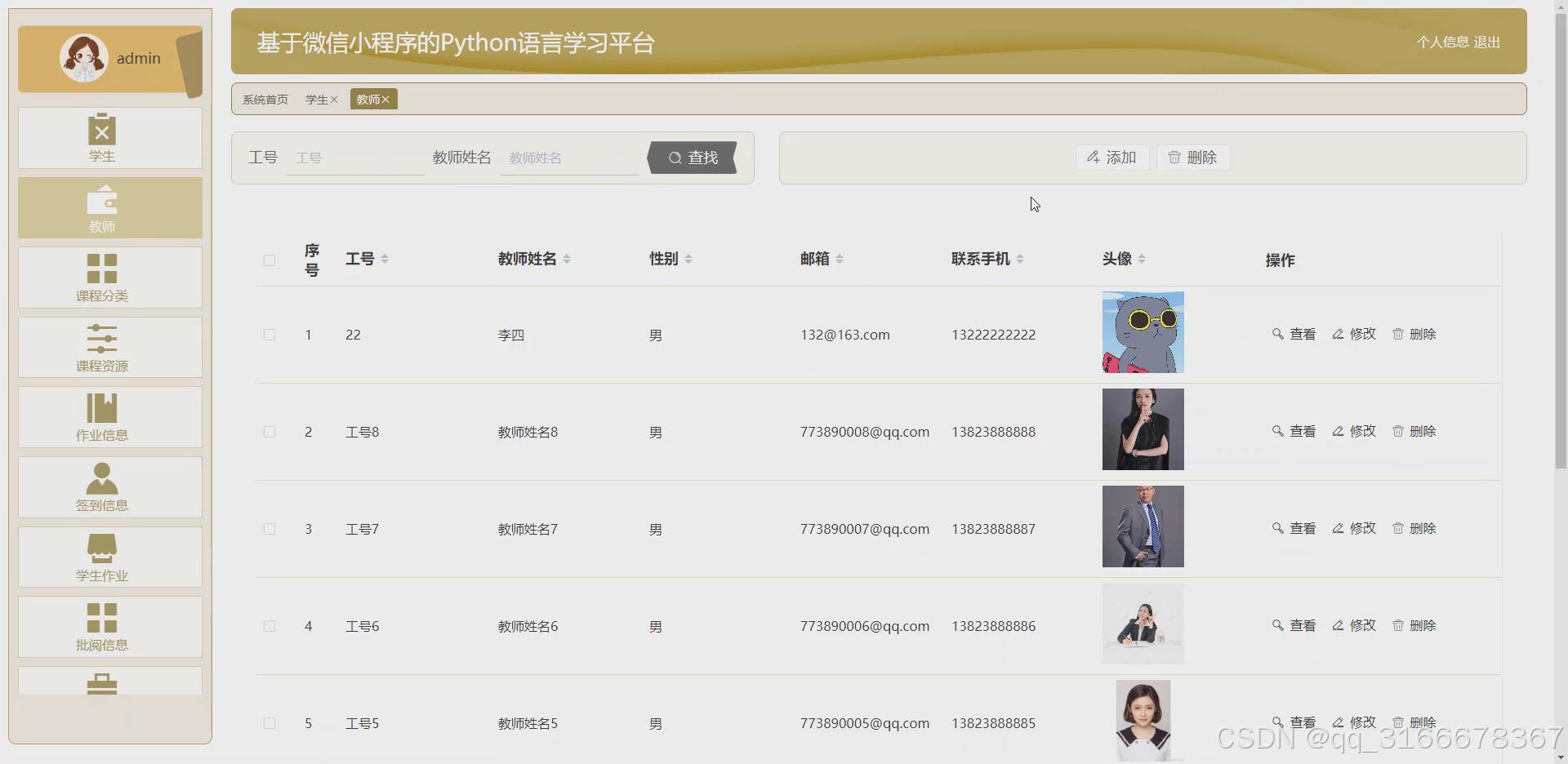Check the select-all checkbox in table header
This screenshot has height=764, width=1568.
pos(269,260)
